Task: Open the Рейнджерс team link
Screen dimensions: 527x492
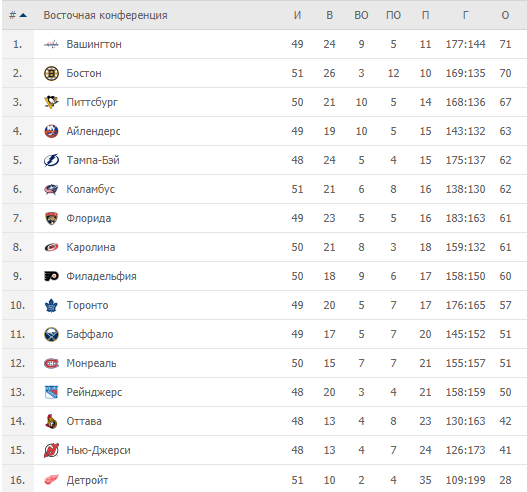Action: 94,392
